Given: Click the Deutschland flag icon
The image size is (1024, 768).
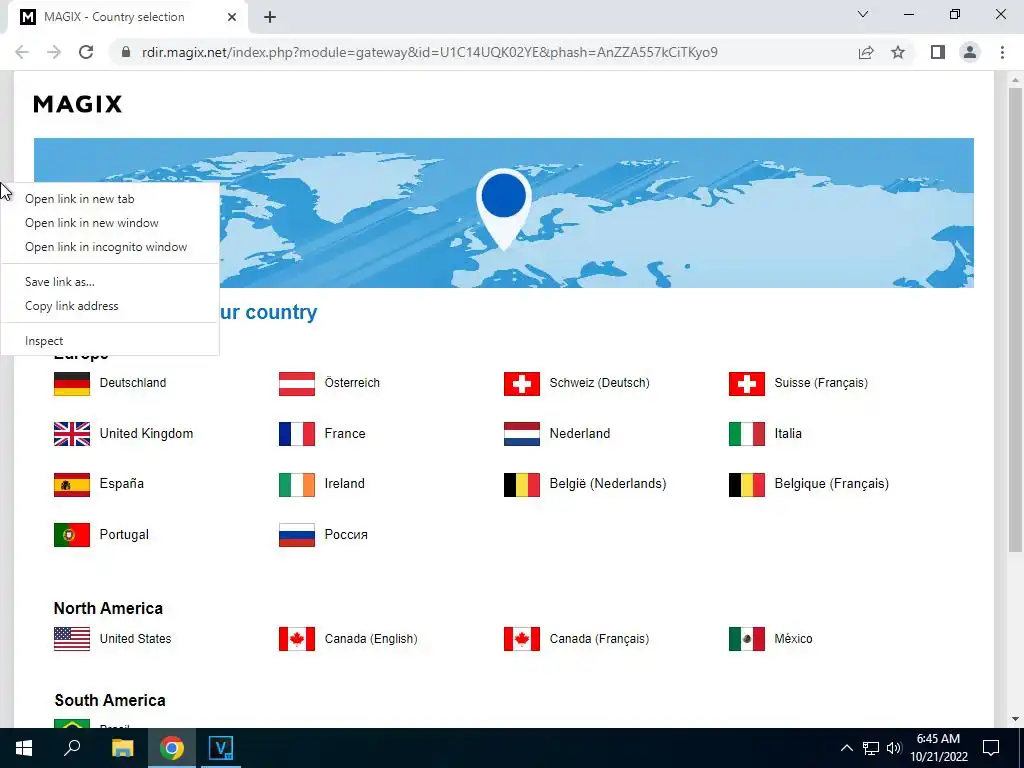Looking at the screenshot, I should tap(72, 384).
